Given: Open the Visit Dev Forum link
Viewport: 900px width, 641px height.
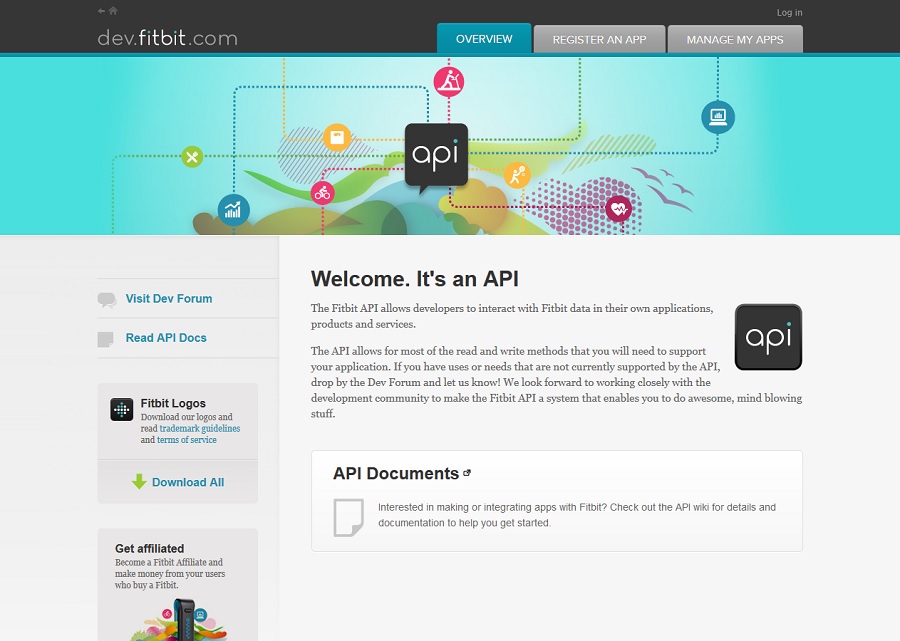Looking at the screenshot, I should pos(169,299).
